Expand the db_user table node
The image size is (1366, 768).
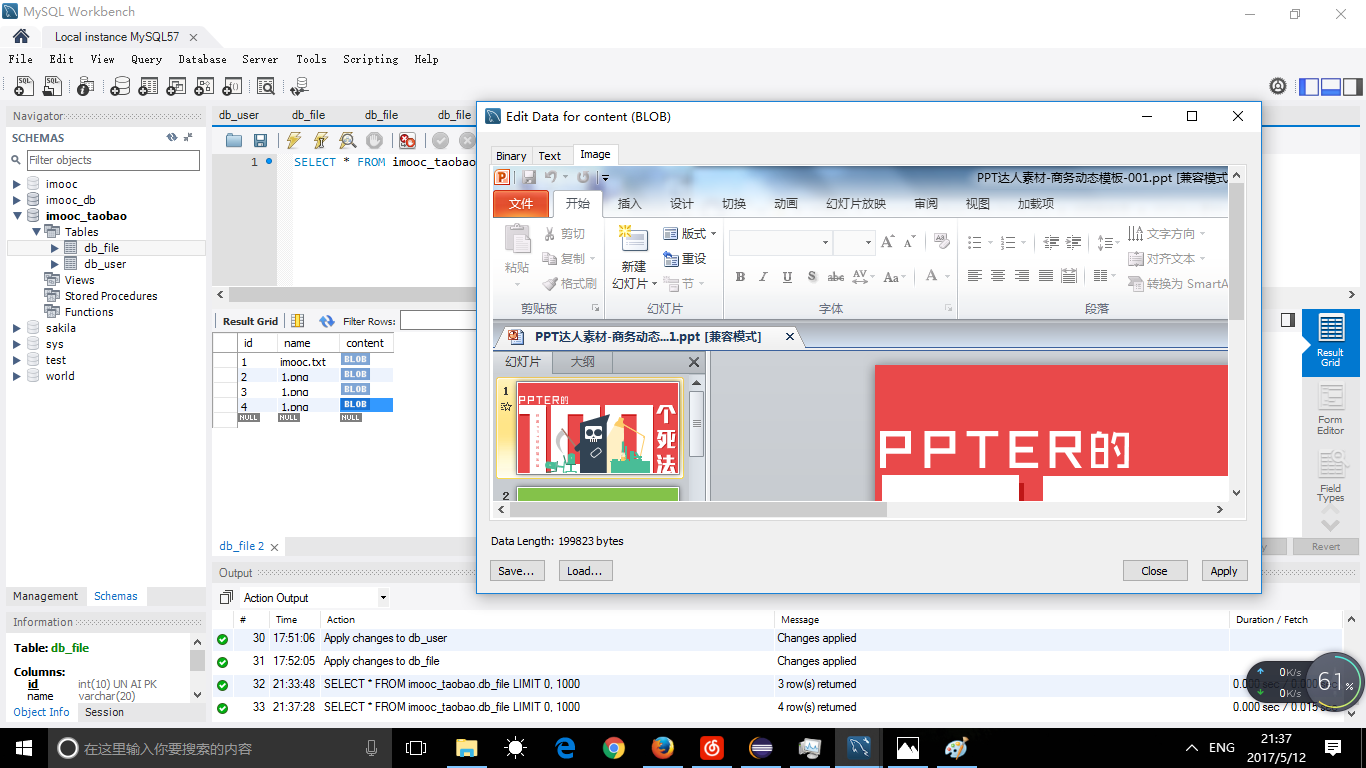tap(55, 264)
